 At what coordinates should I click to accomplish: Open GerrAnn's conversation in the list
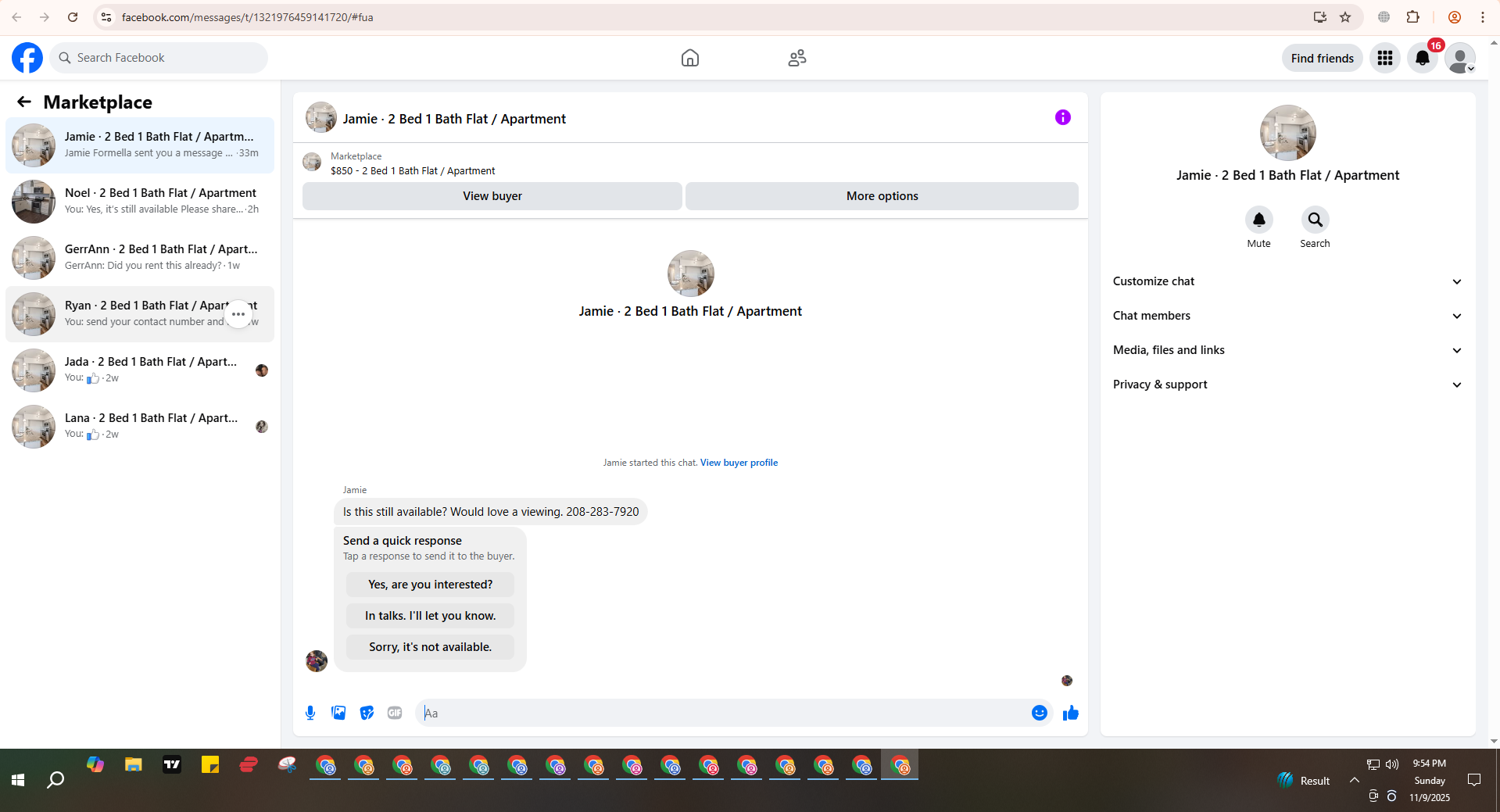click(x=140, y=258)
